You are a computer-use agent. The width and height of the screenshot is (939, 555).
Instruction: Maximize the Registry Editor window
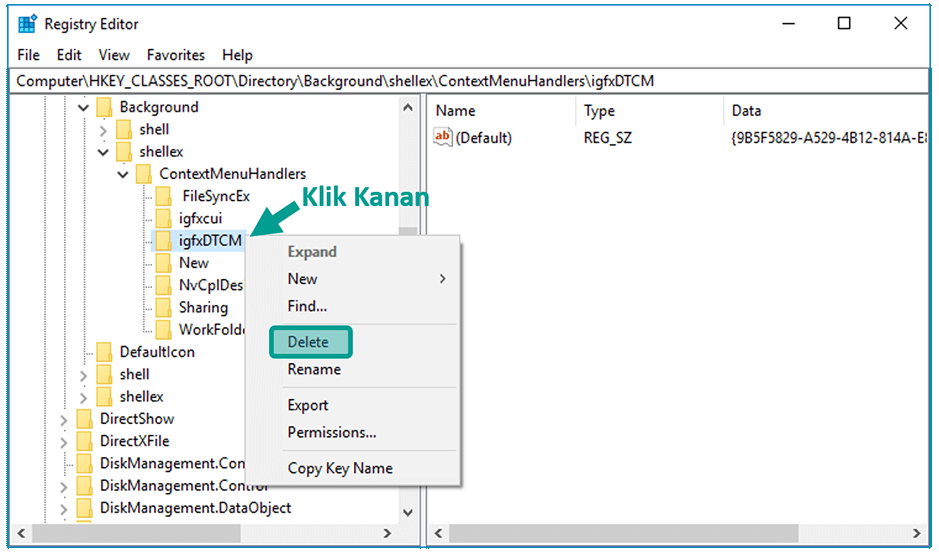point(844,23)
